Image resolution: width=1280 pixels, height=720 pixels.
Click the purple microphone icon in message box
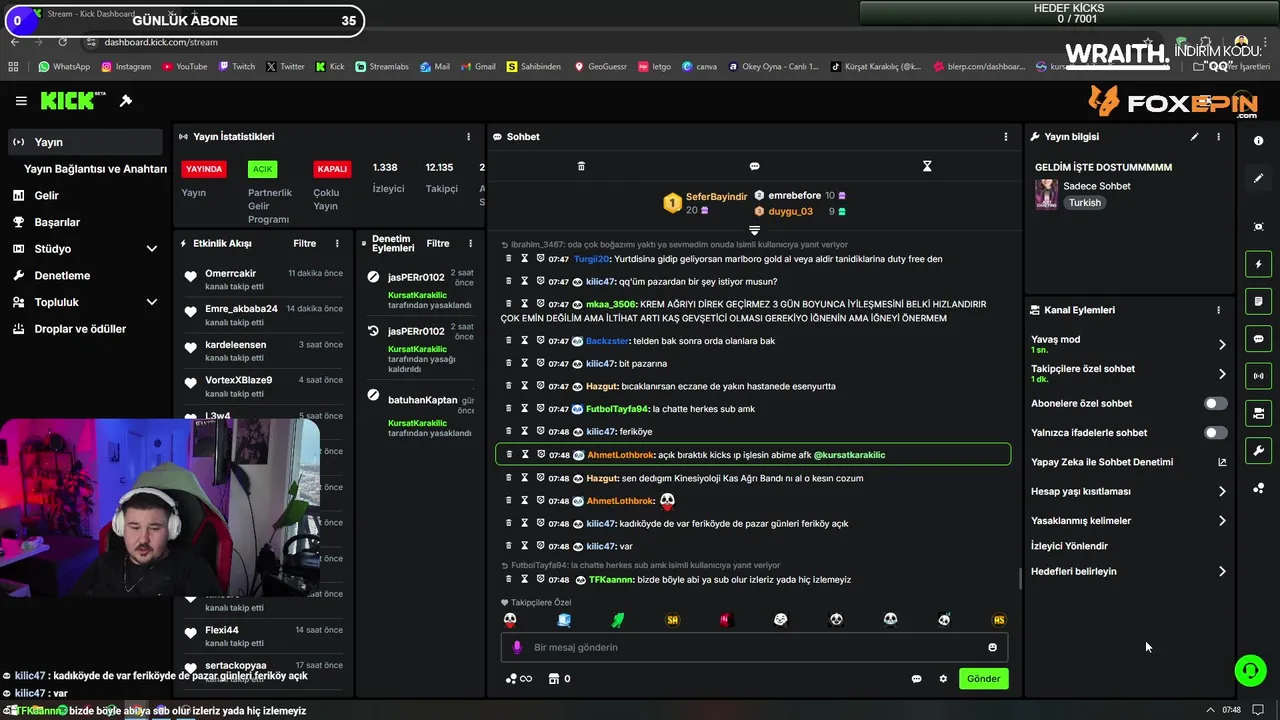517,647
